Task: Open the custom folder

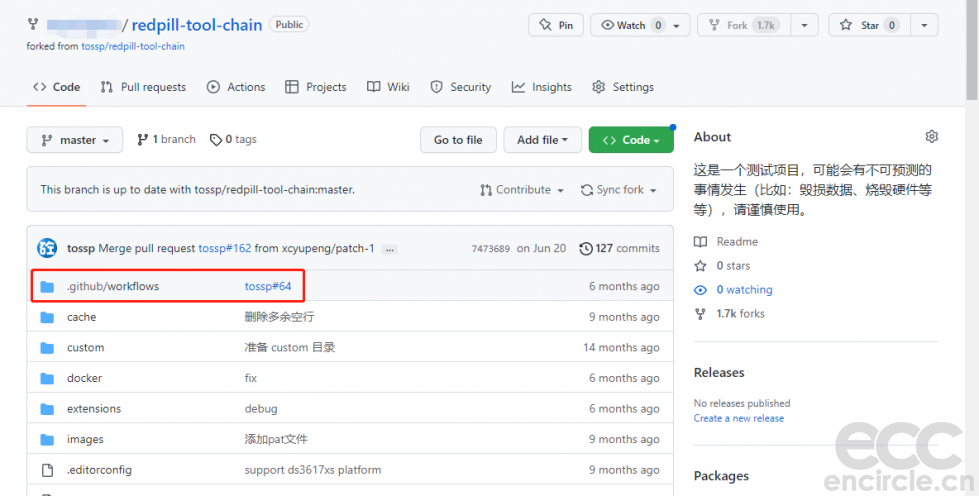Action: pos(86,347)
